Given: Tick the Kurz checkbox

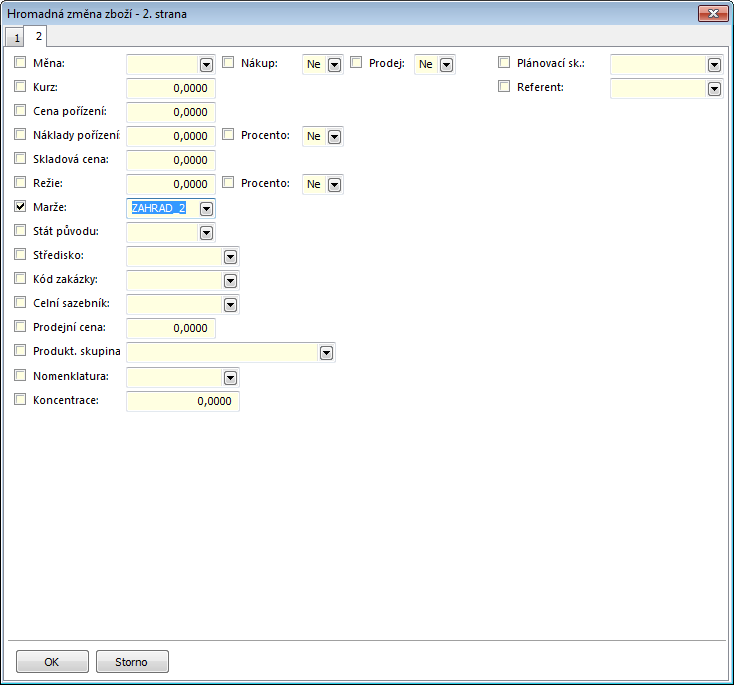Looking at the screenshot, I should tap(20, 86).
